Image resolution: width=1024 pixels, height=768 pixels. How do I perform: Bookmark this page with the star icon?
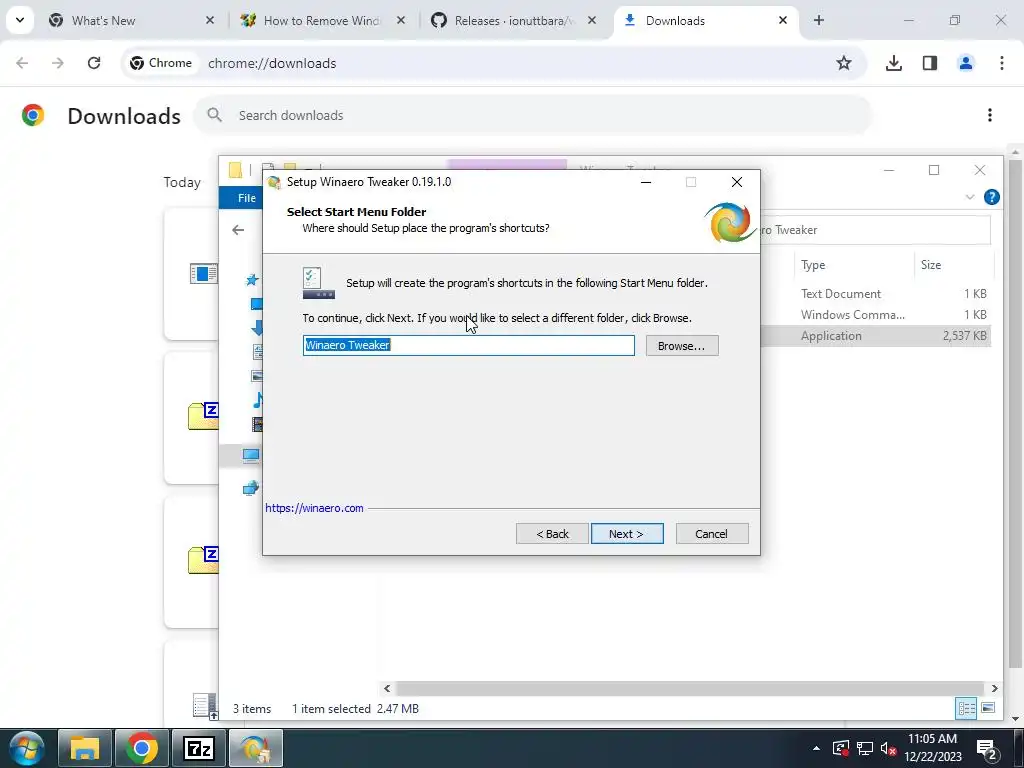pos(844,63)
